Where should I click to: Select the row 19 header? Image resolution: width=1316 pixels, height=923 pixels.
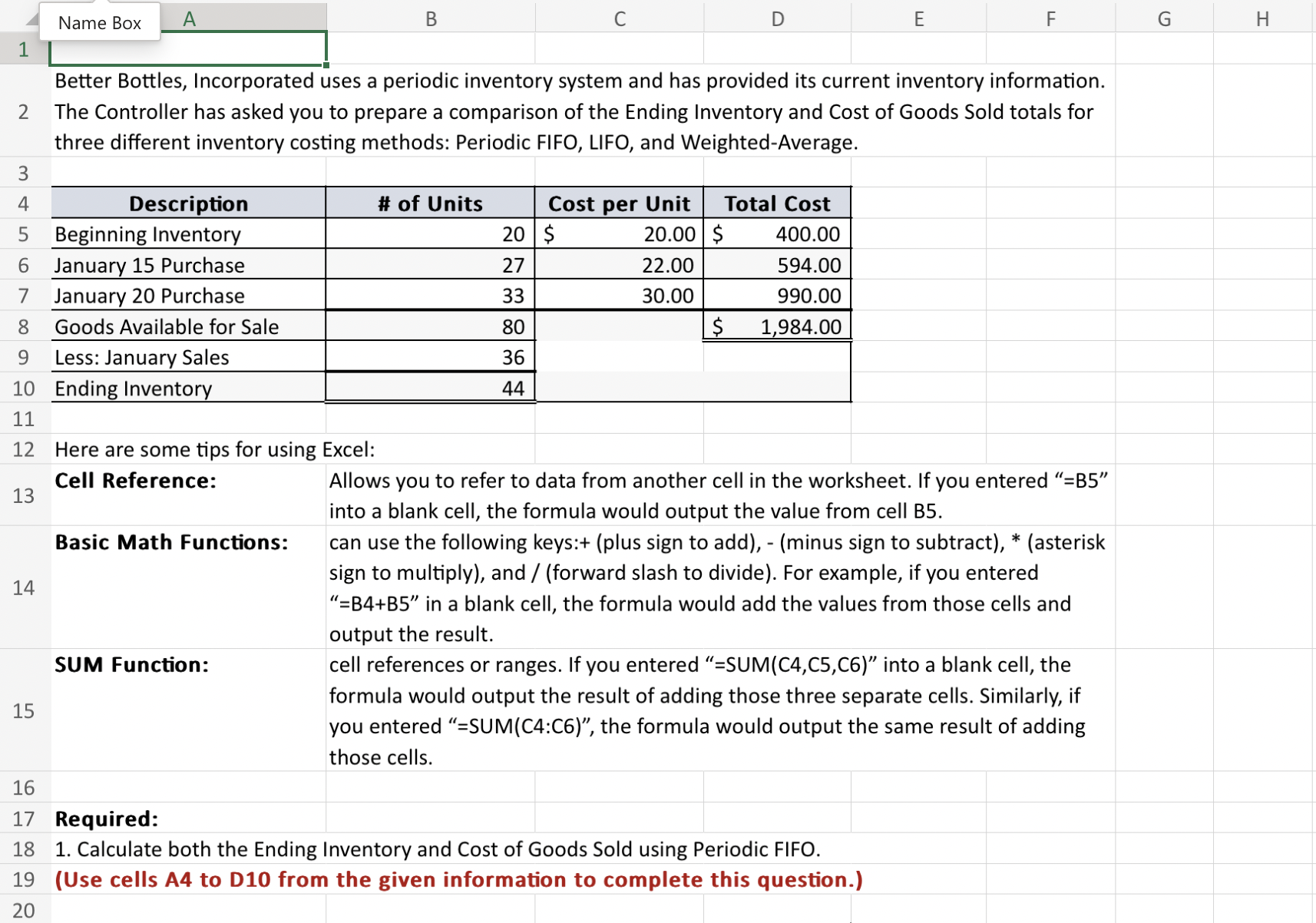point(24,879)
